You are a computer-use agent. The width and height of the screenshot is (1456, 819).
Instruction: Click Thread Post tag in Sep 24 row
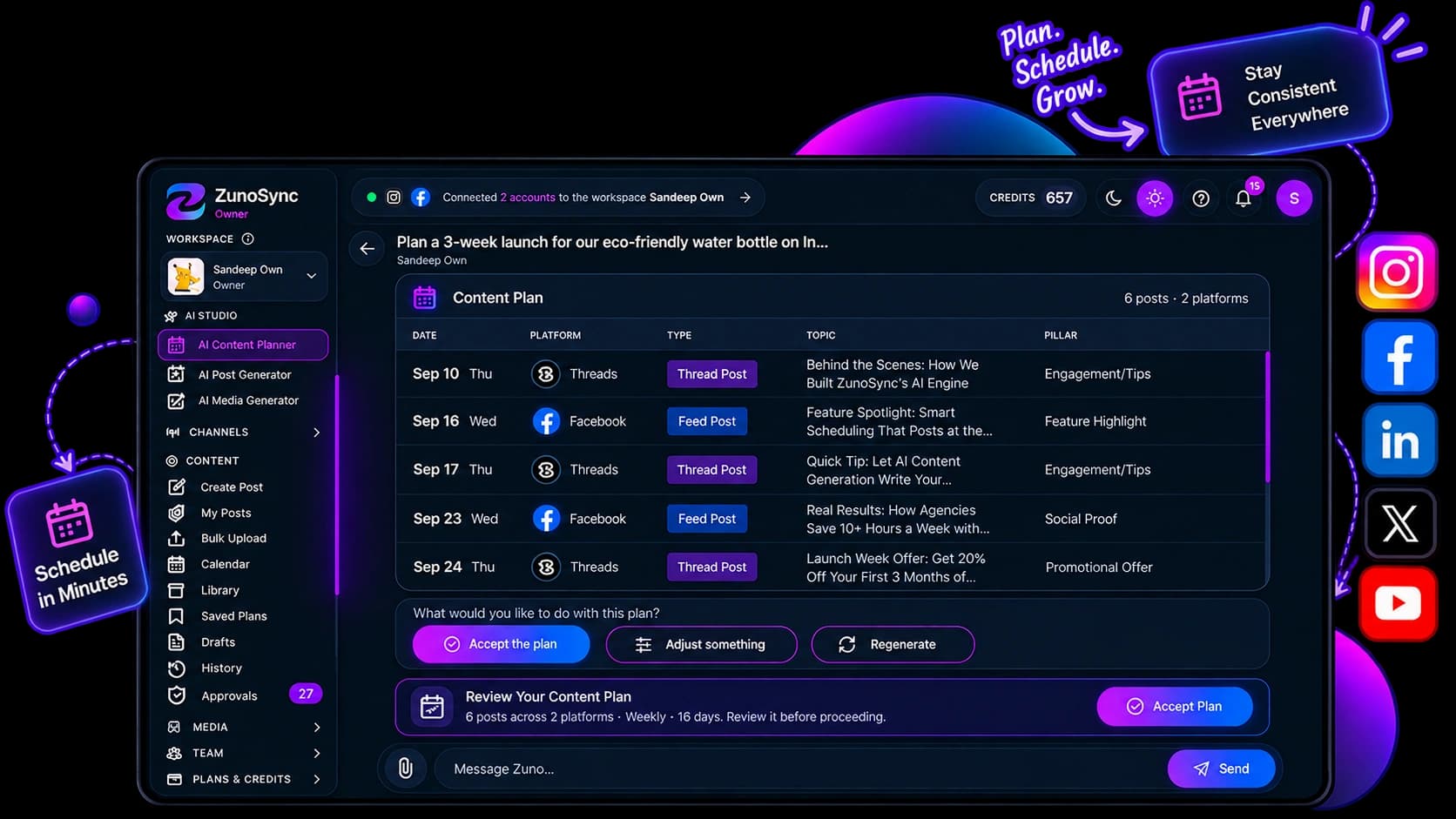coord(712,567)
